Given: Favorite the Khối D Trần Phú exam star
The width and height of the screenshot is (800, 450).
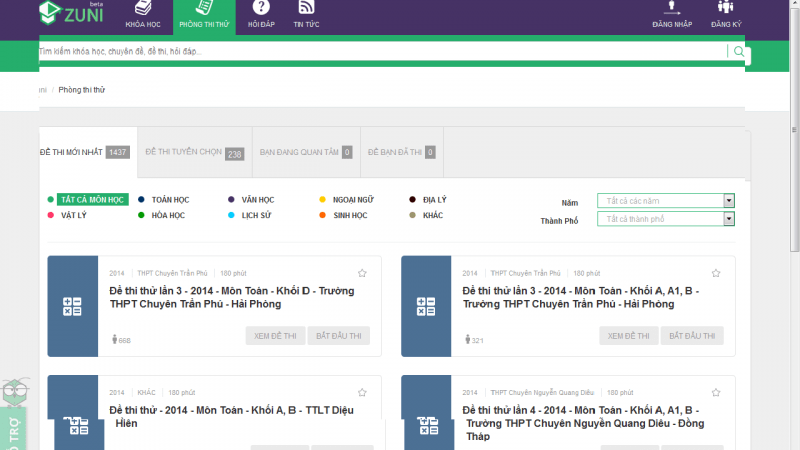Looking at the screenshot, I should (x=362, y=273).
